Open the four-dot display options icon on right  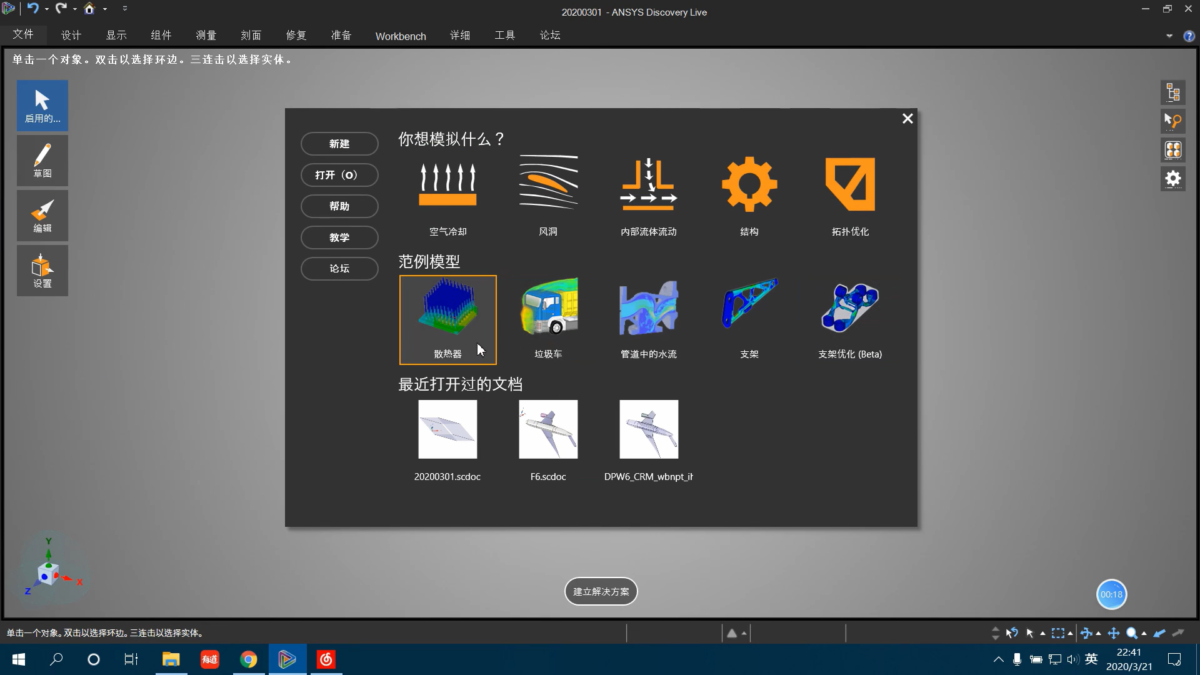click(x=1172, y=150)
